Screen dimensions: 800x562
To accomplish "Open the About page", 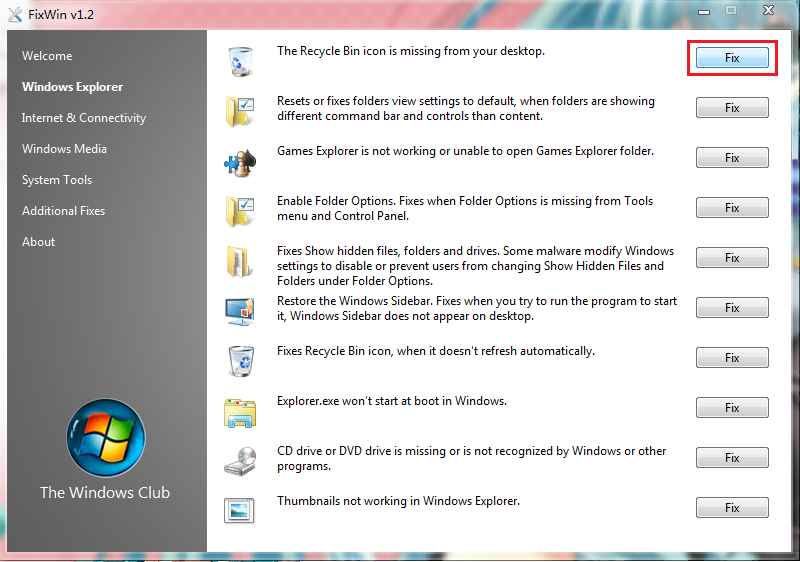I will click(38, 242).
